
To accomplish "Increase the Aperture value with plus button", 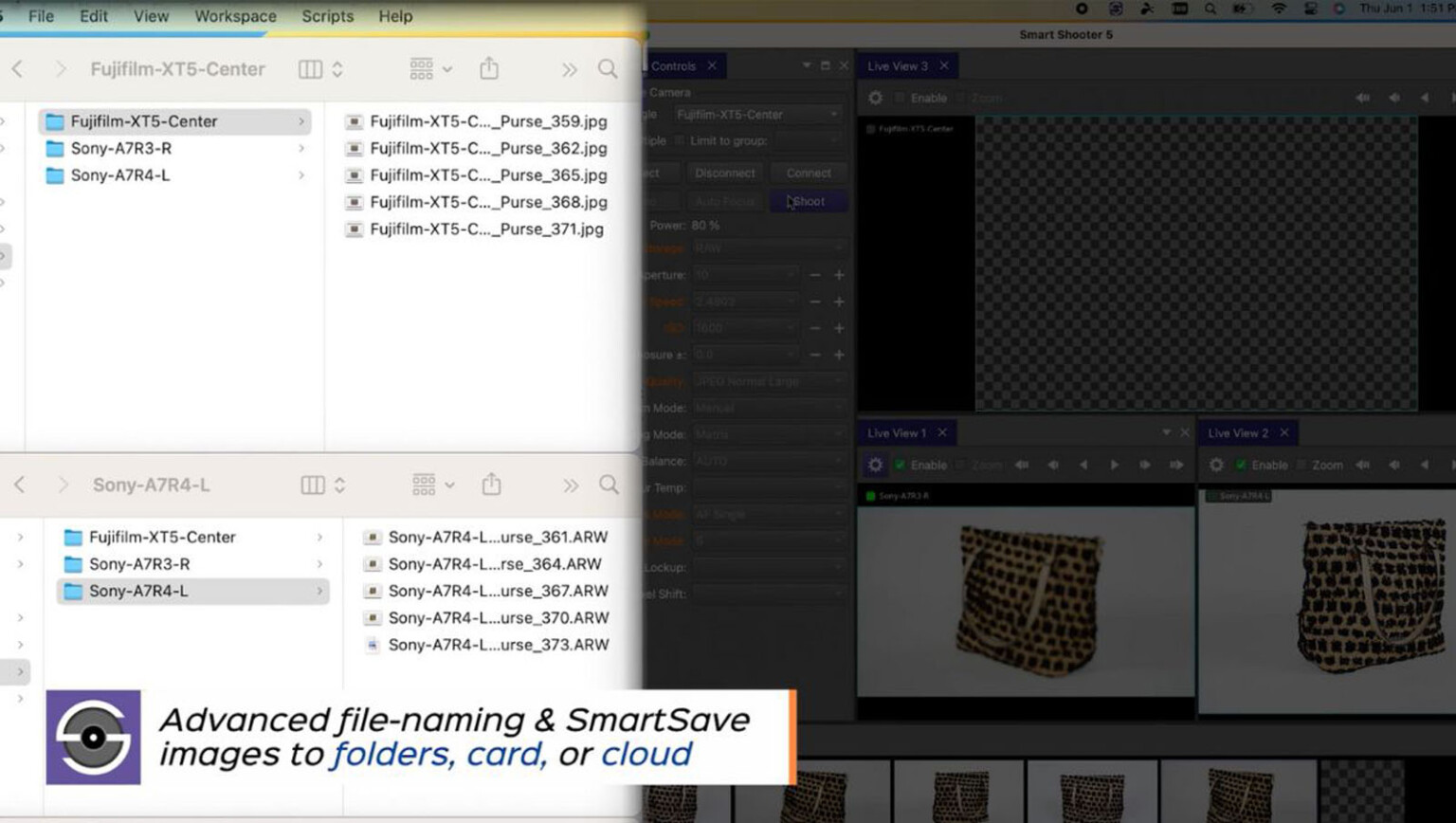I will (x=839, y=275).
